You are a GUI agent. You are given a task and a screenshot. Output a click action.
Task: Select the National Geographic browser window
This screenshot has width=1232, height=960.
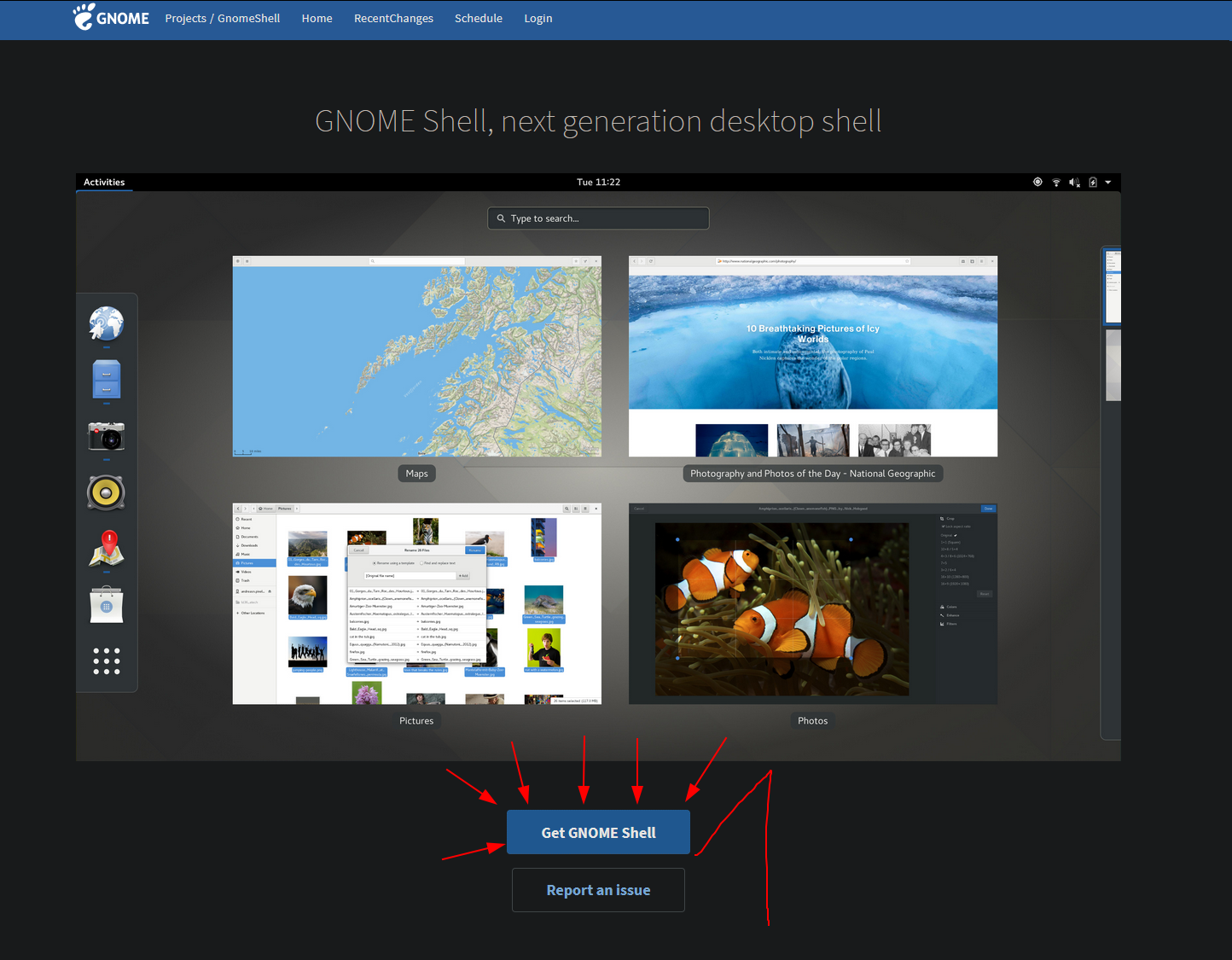tap(813, 356)
